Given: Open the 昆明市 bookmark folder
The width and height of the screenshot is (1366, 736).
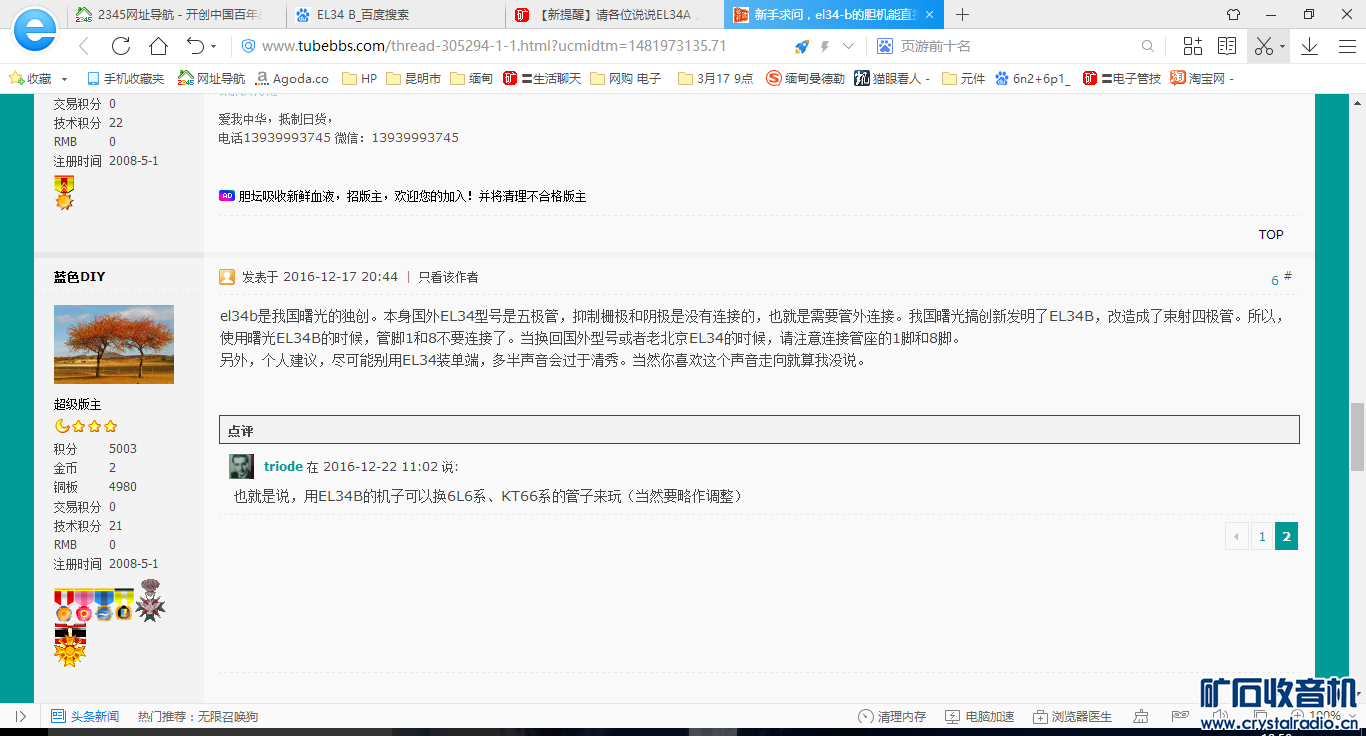Looking at the screenshot, I should 414,78.
